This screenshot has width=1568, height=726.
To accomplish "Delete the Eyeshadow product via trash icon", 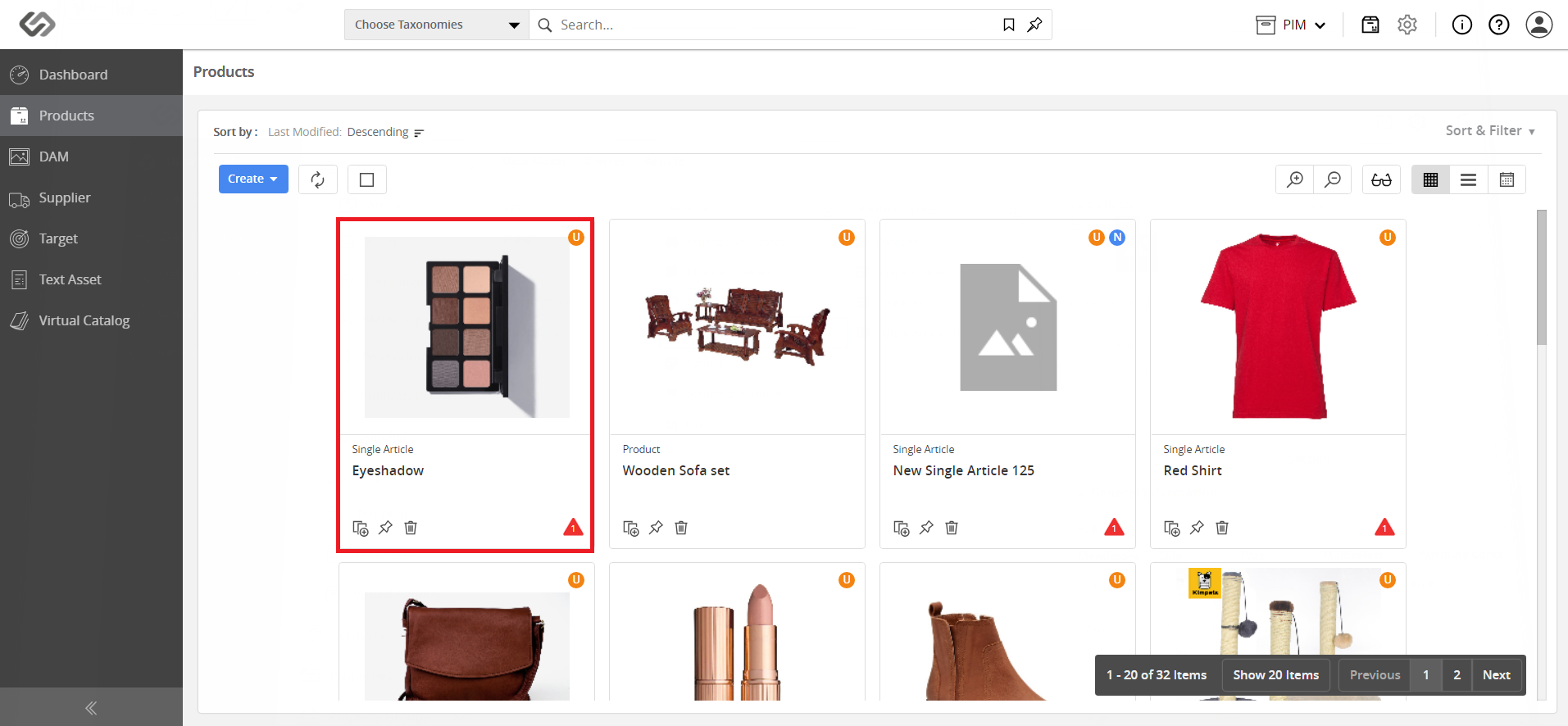I will (411, 528).
